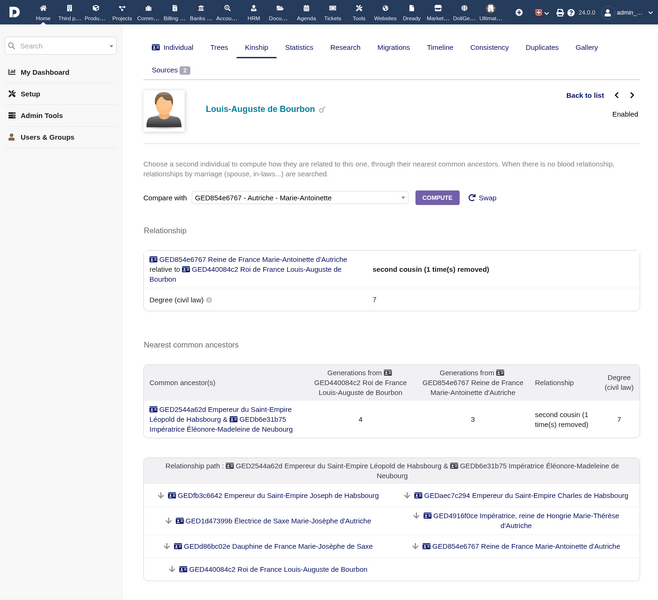
Task: Open GED854e6767 Marie-Antoinette link in Relationship box
Action: [248, 259]
